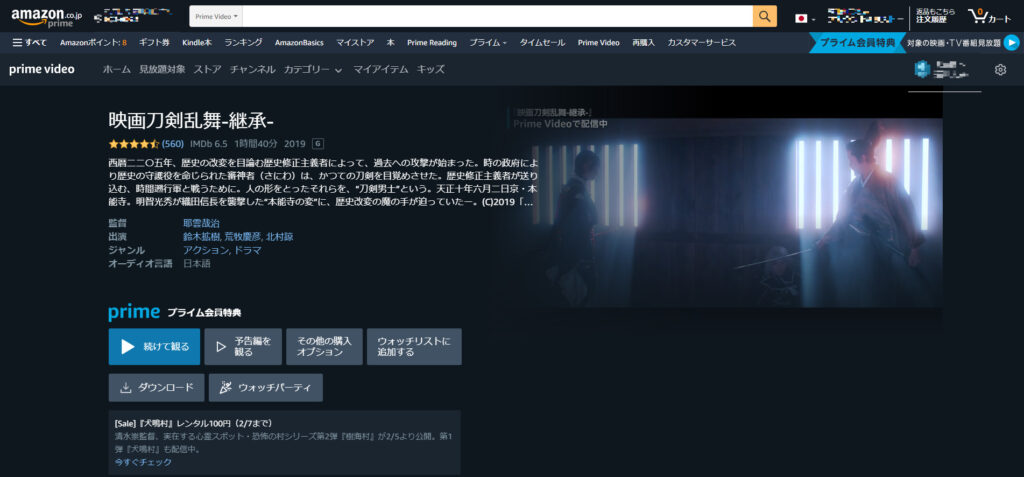Viewport: 1024px width, 477px height.
Task: Click the star rating icons
Action: click(134, 144)
